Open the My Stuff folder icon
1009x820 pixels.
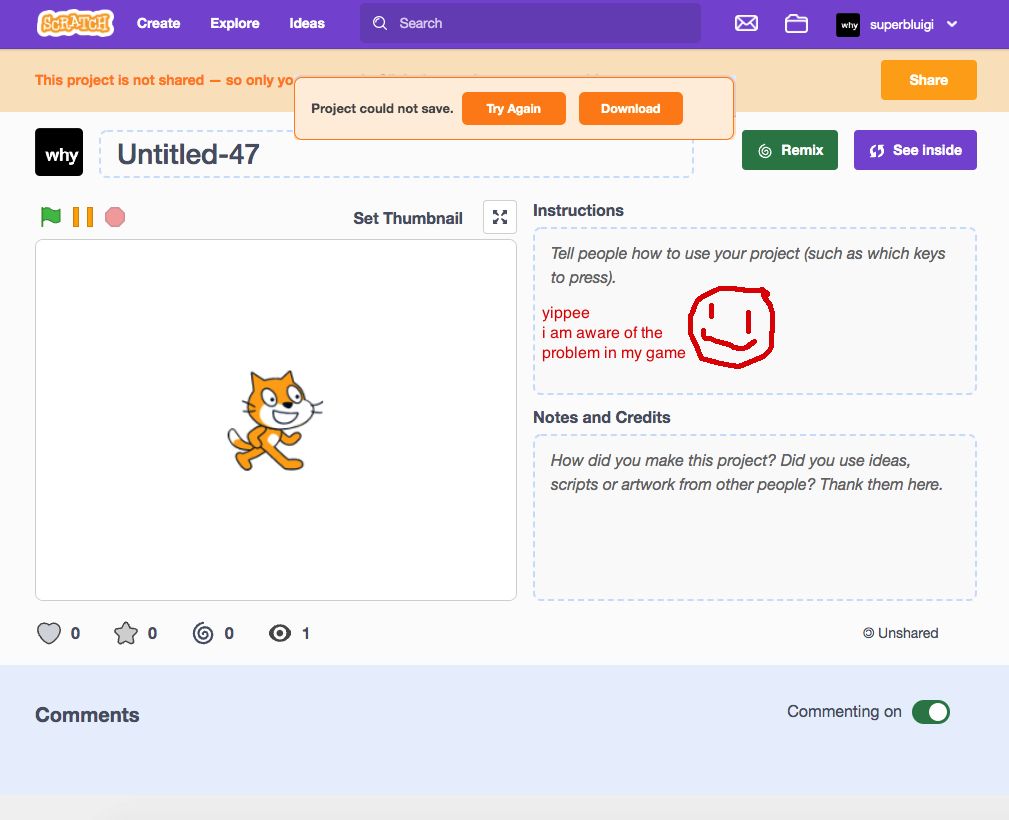click(796, 24)
